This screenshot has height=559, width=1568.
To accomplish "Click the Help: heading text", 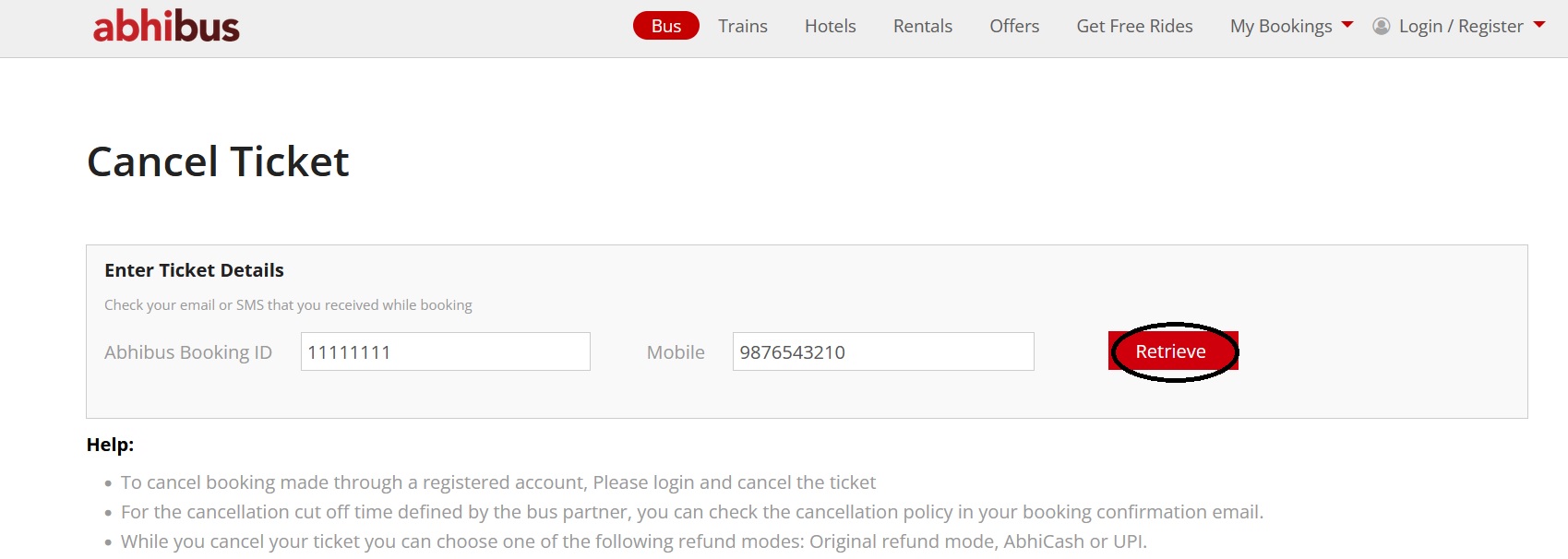I will [110, 445].
